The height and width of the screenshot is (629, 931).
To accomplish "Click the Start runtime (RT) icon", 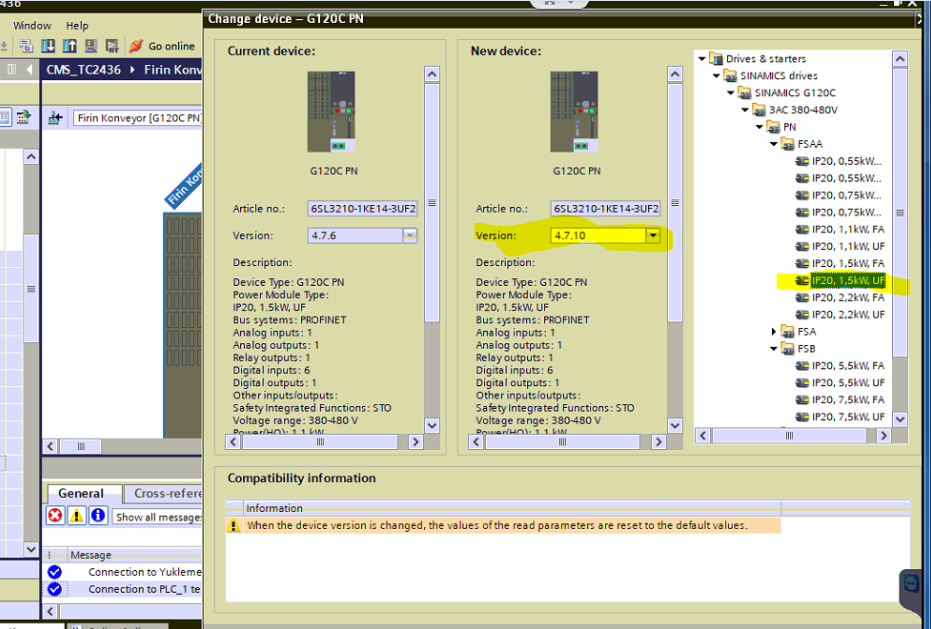I will [x=112, y=46].
